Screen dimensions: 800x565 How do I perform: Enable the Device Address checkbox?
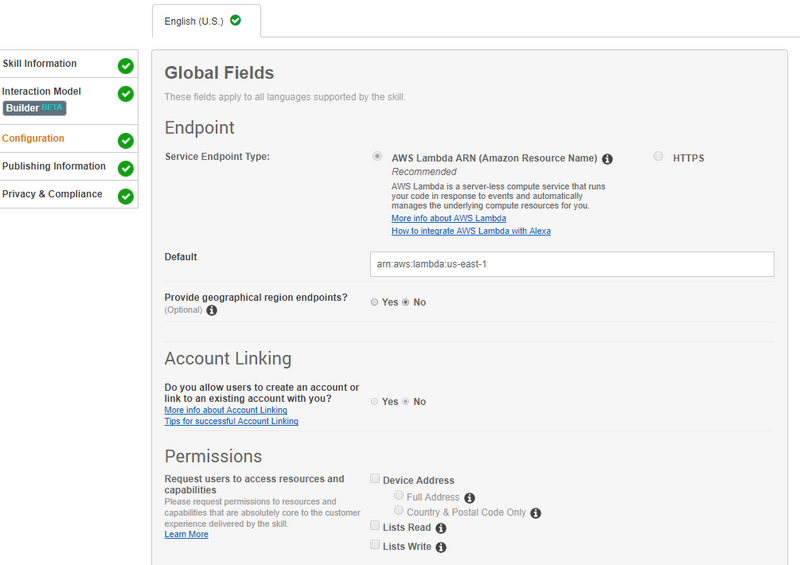pyautogui.click(x=375, y=478)
